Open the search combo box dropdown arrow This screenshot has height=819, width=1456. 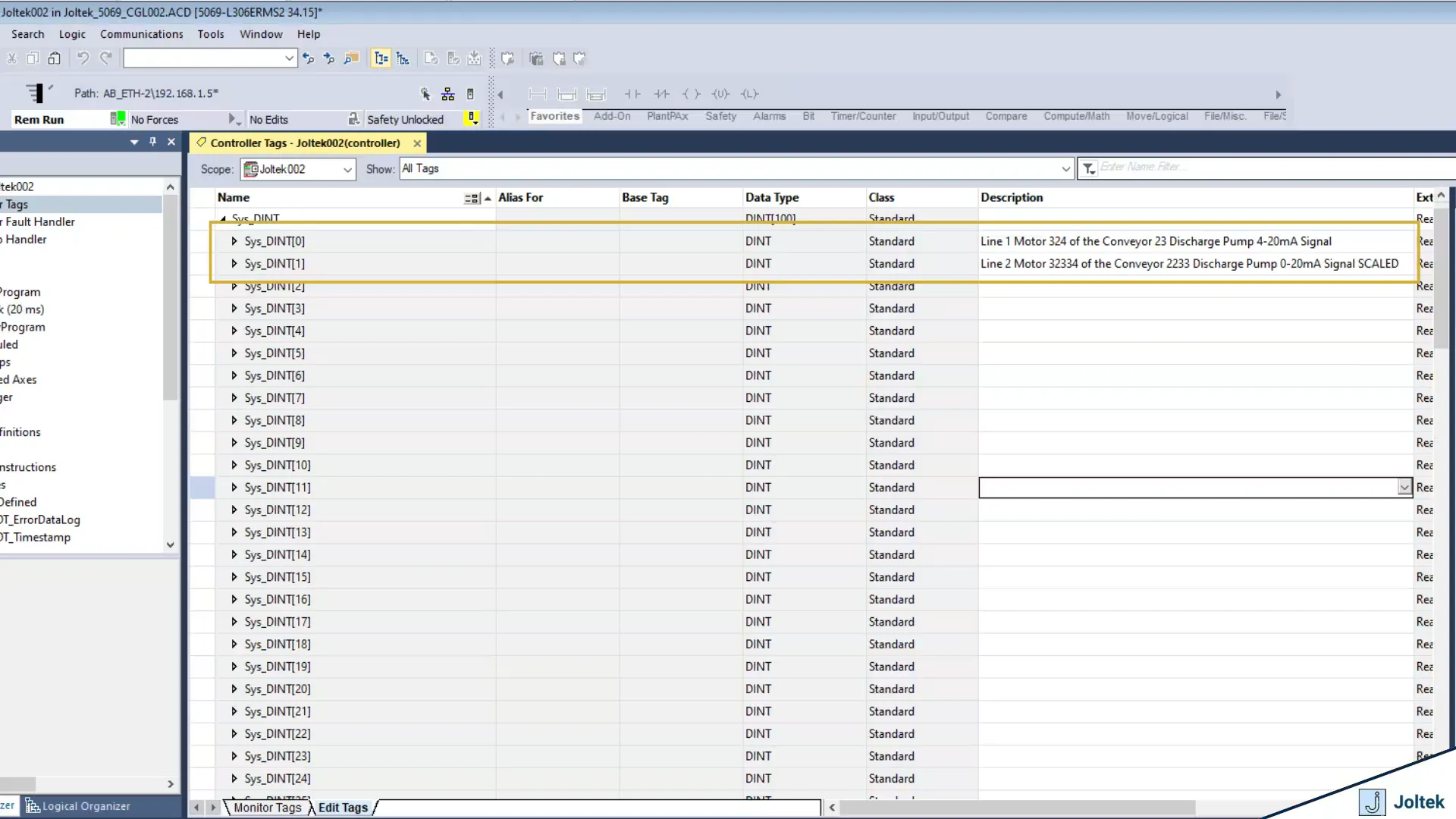[289, 58]
